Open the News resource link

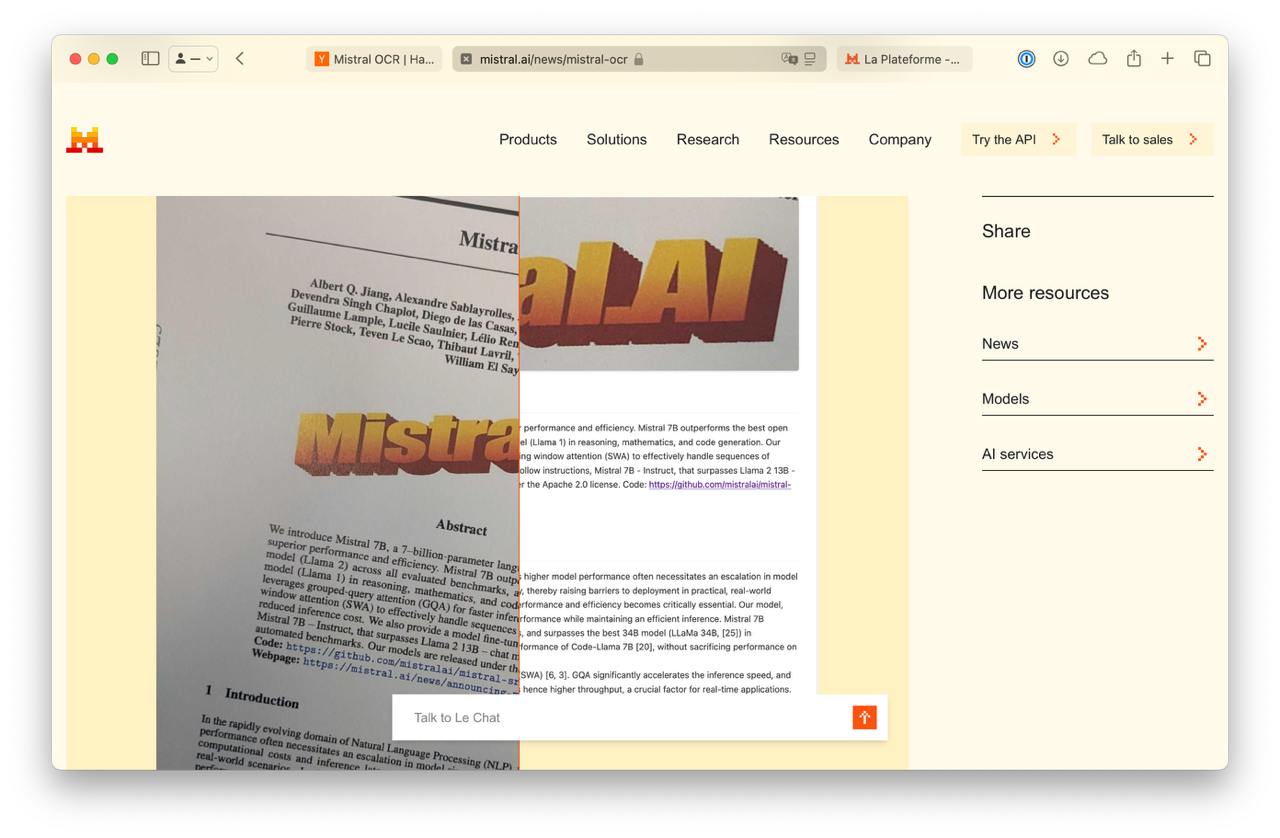[x=1097, y=344]
